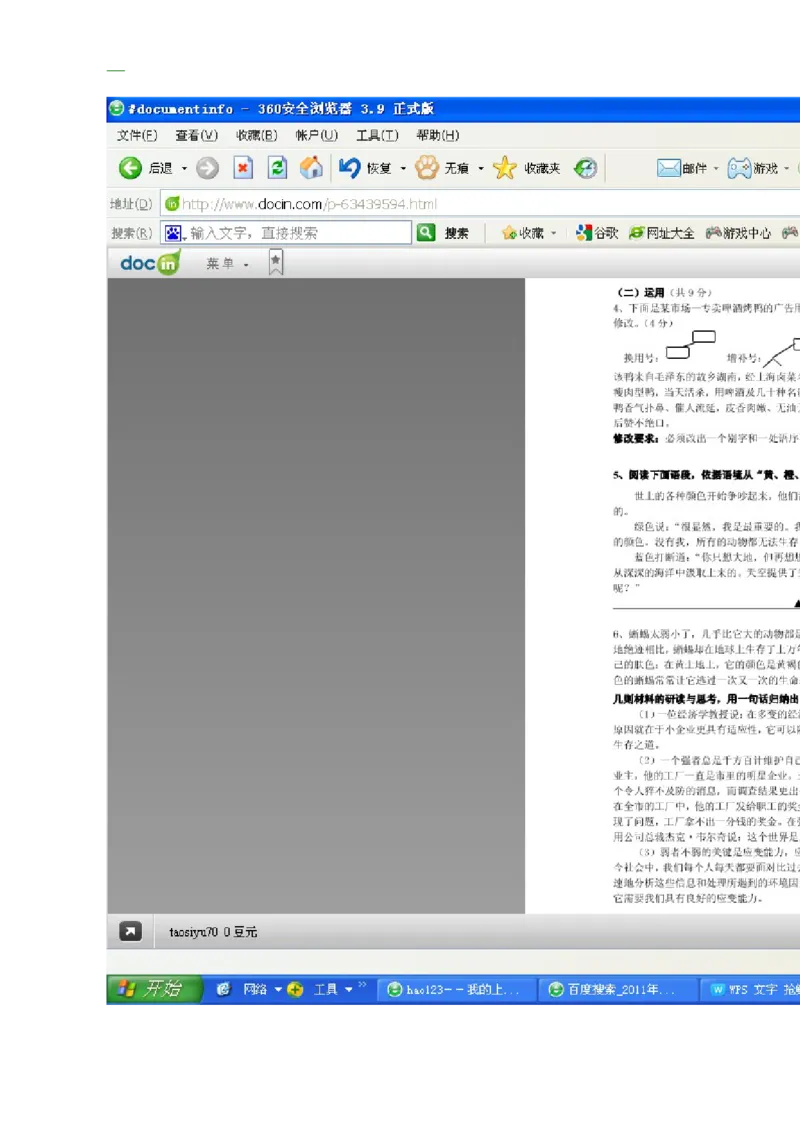This screenshot has height=1132, width=800.
Task: Click the 邮件 mail icon
Action: tap(667, 168)
